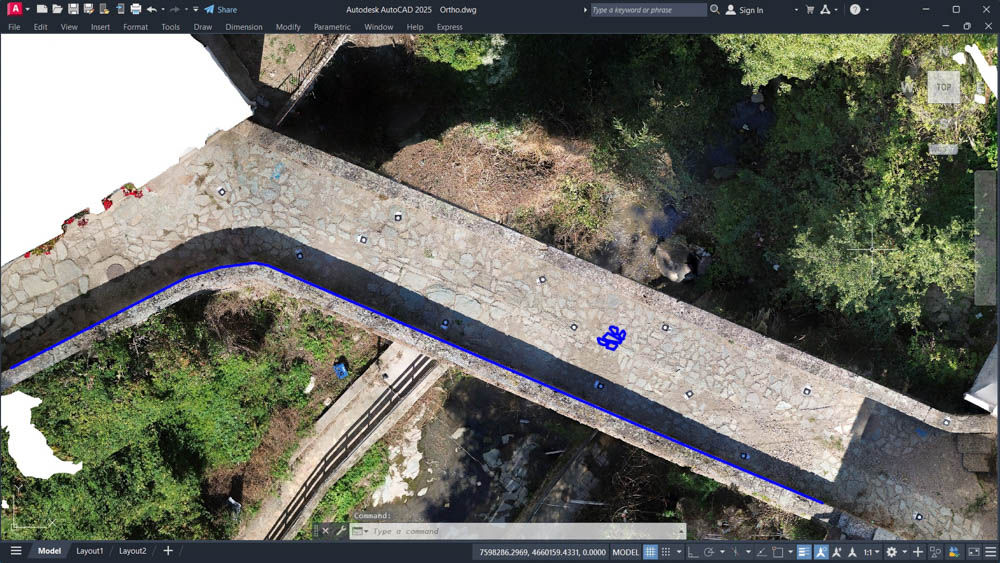Toggle Object snap tracking
The width and height of the screenshot is (1000, 563).
click(x=761, y=552)
